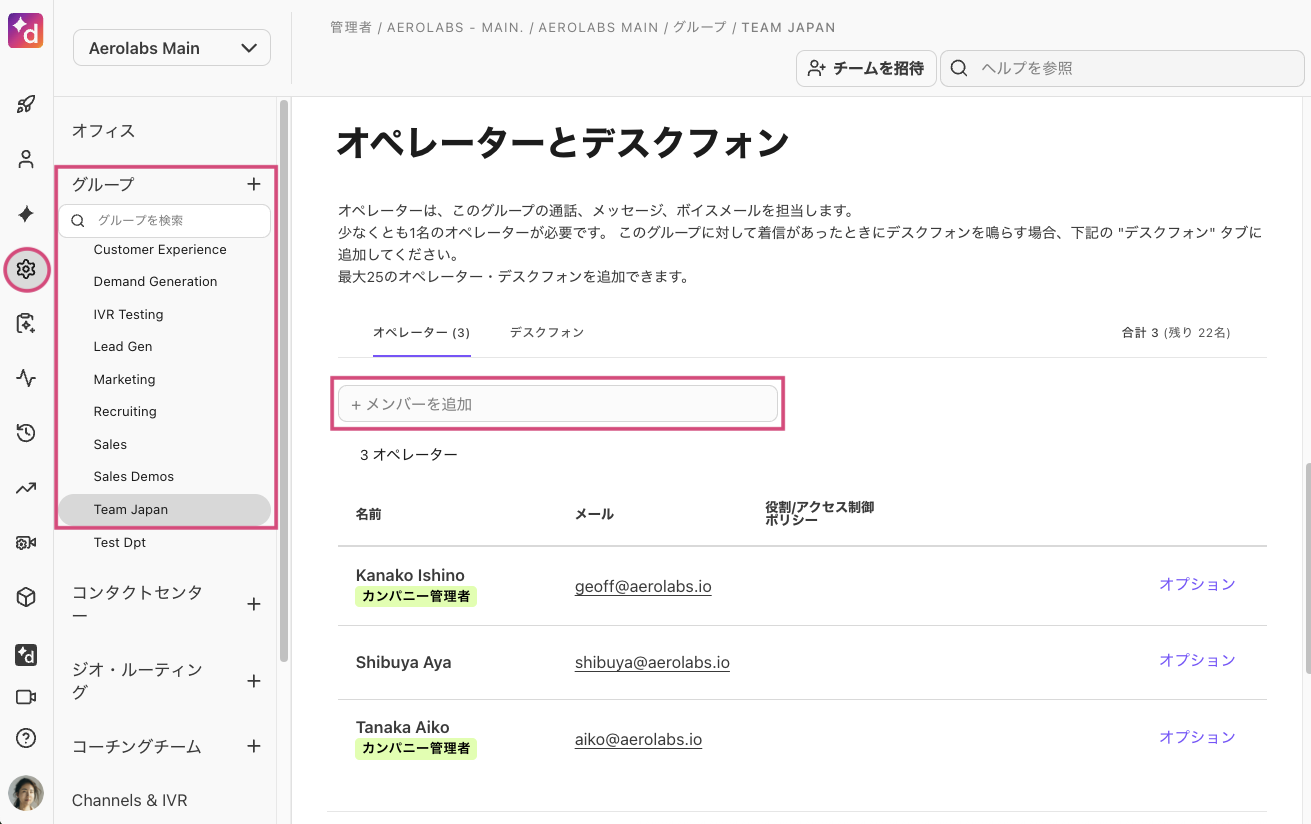Select the オペレーター (3) tab
This screenshot has height=824, width=1311.
click(x=421, y=332)
